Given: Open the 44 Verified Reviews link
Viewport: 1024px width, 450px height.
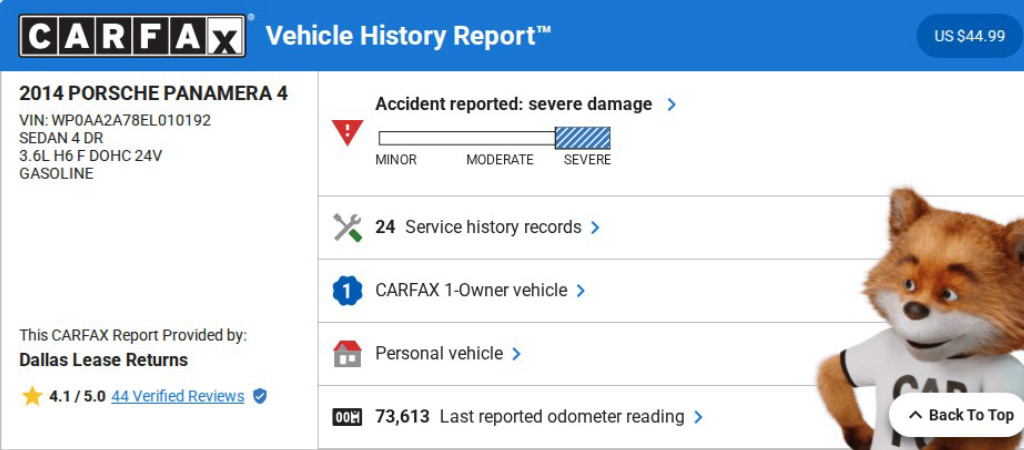Looking at the screenshot, I should pyautogui.click(x=177, y=396).
